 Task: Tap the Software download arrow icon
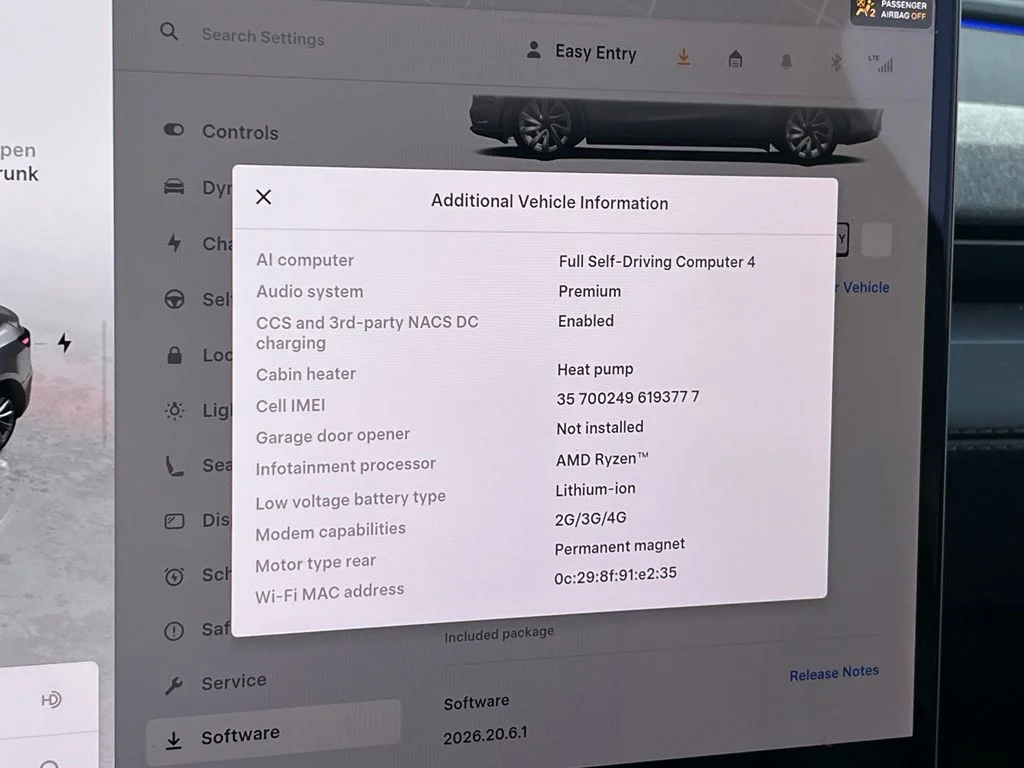coord(174,740)
